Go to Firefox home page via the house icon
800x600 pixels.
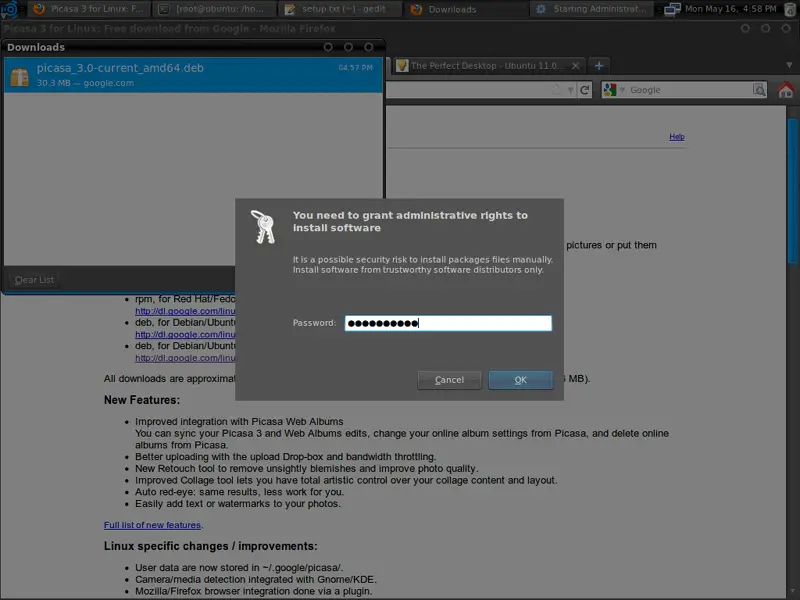point(786,90)
